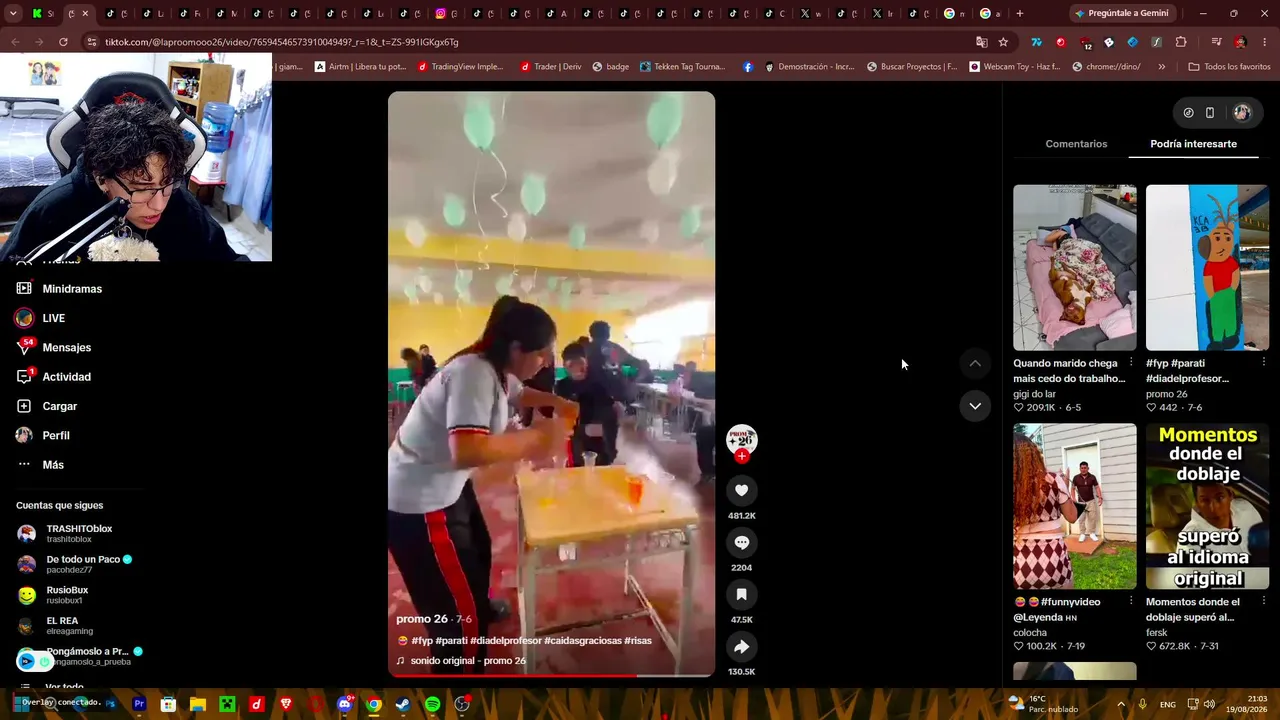Open the Momentos donde el doblaje thumbnail

tap(1207, 506)
